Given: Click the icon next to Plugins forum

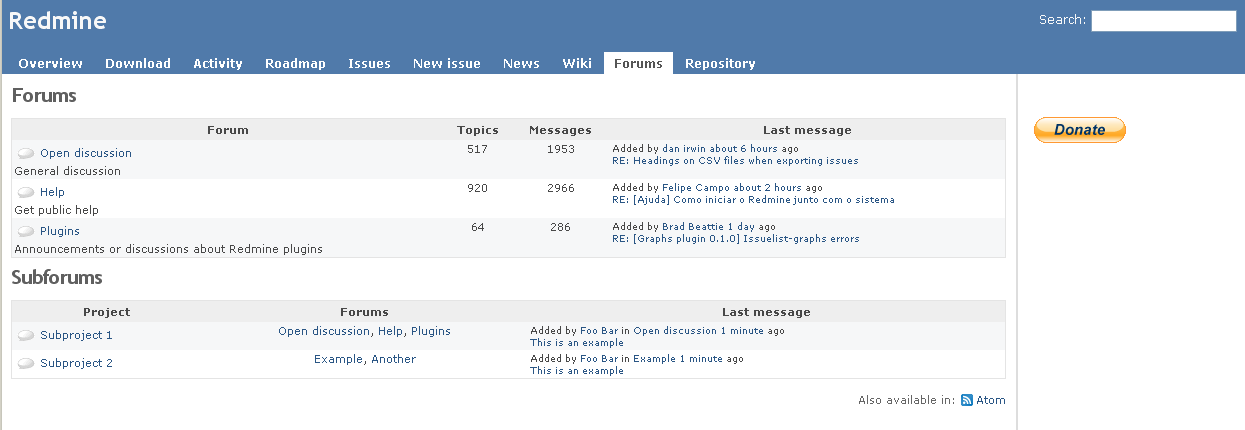Looking at the screenshot, I should [26, 232].
